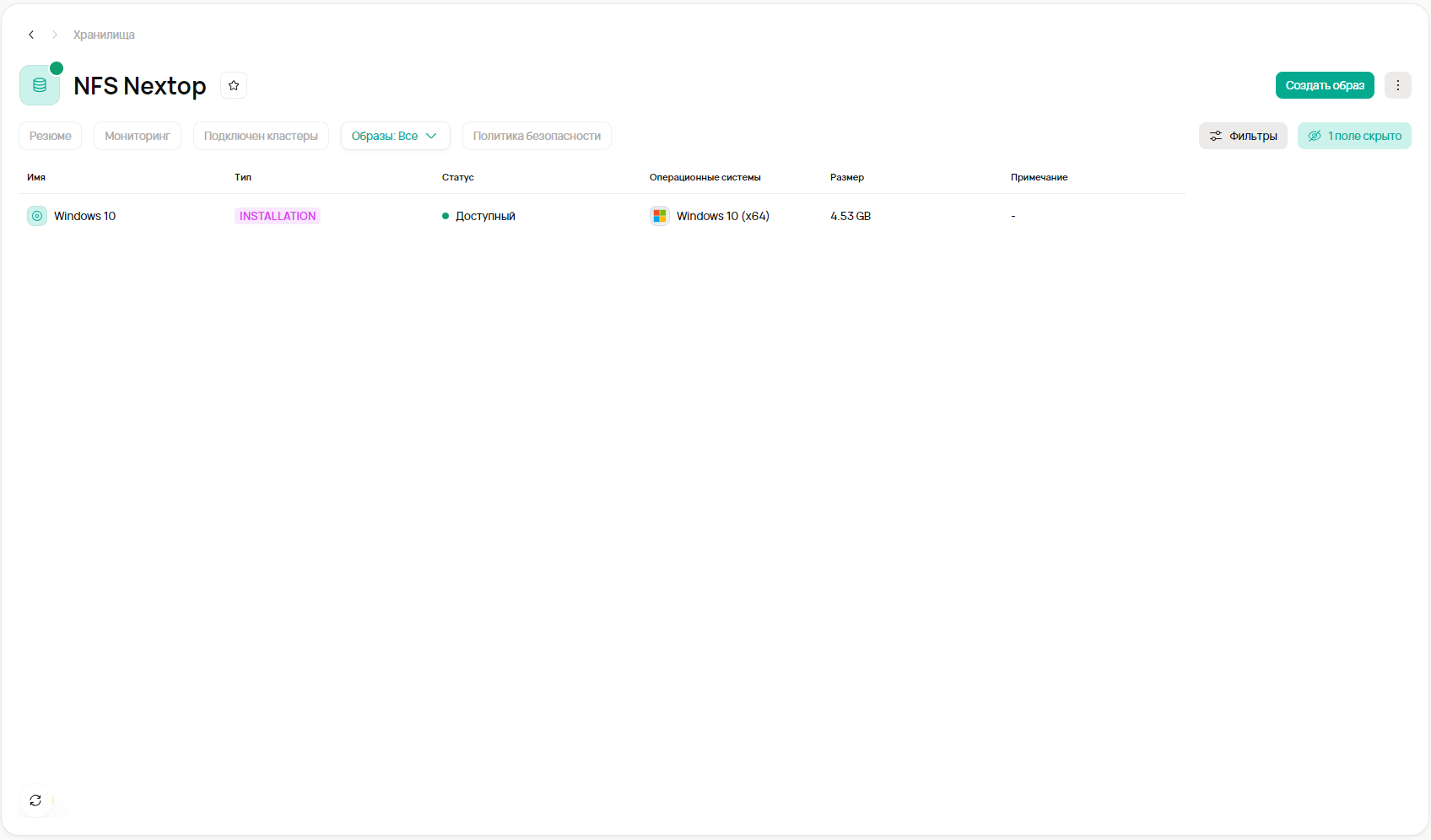Screen dimensions: 1431x840
Task: Open the Подключен кластеры tab
Action: pyautogui.click(x=261, y=136)
